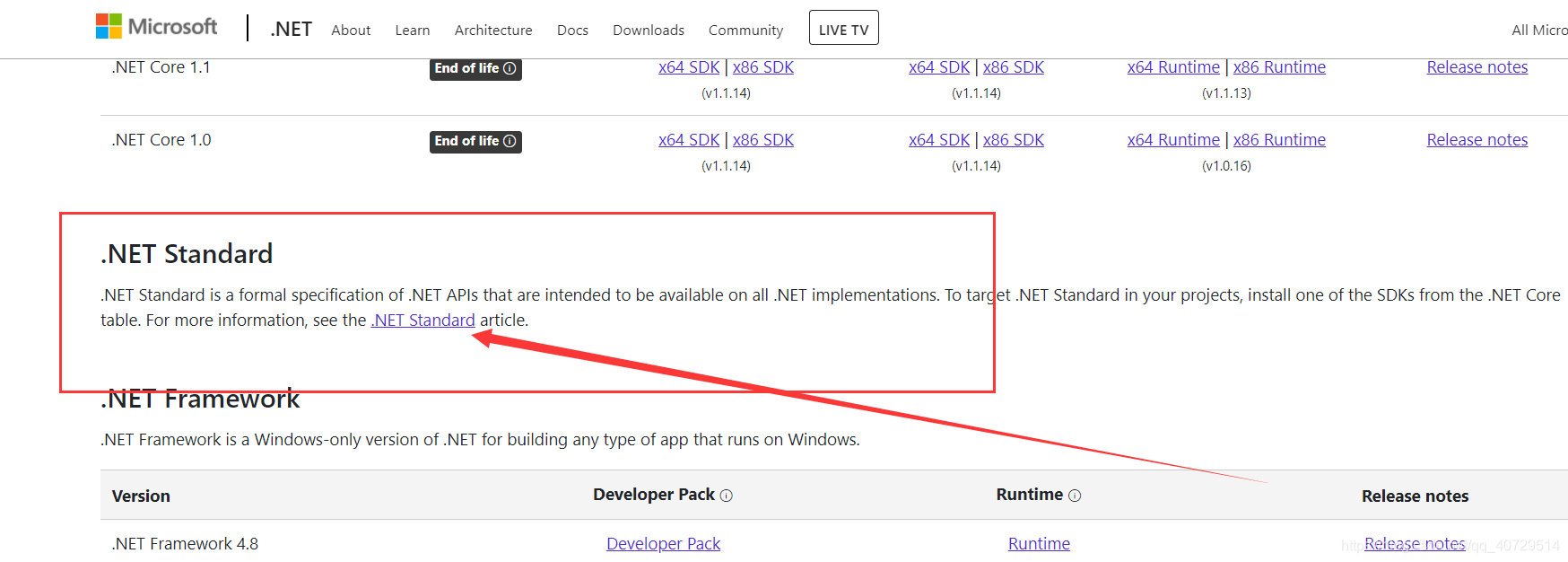Open the Architecture menu item
This screenshot has width=1568, height=562.
[x=493, y=30]
